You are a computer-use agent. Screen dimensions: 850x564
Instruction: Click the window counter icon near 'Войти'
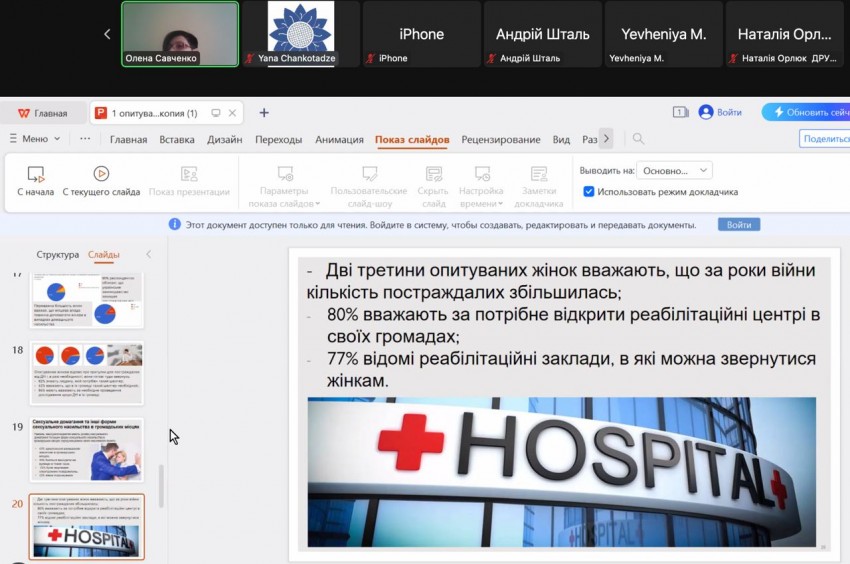pyautogui.click(x=680, y=112)
